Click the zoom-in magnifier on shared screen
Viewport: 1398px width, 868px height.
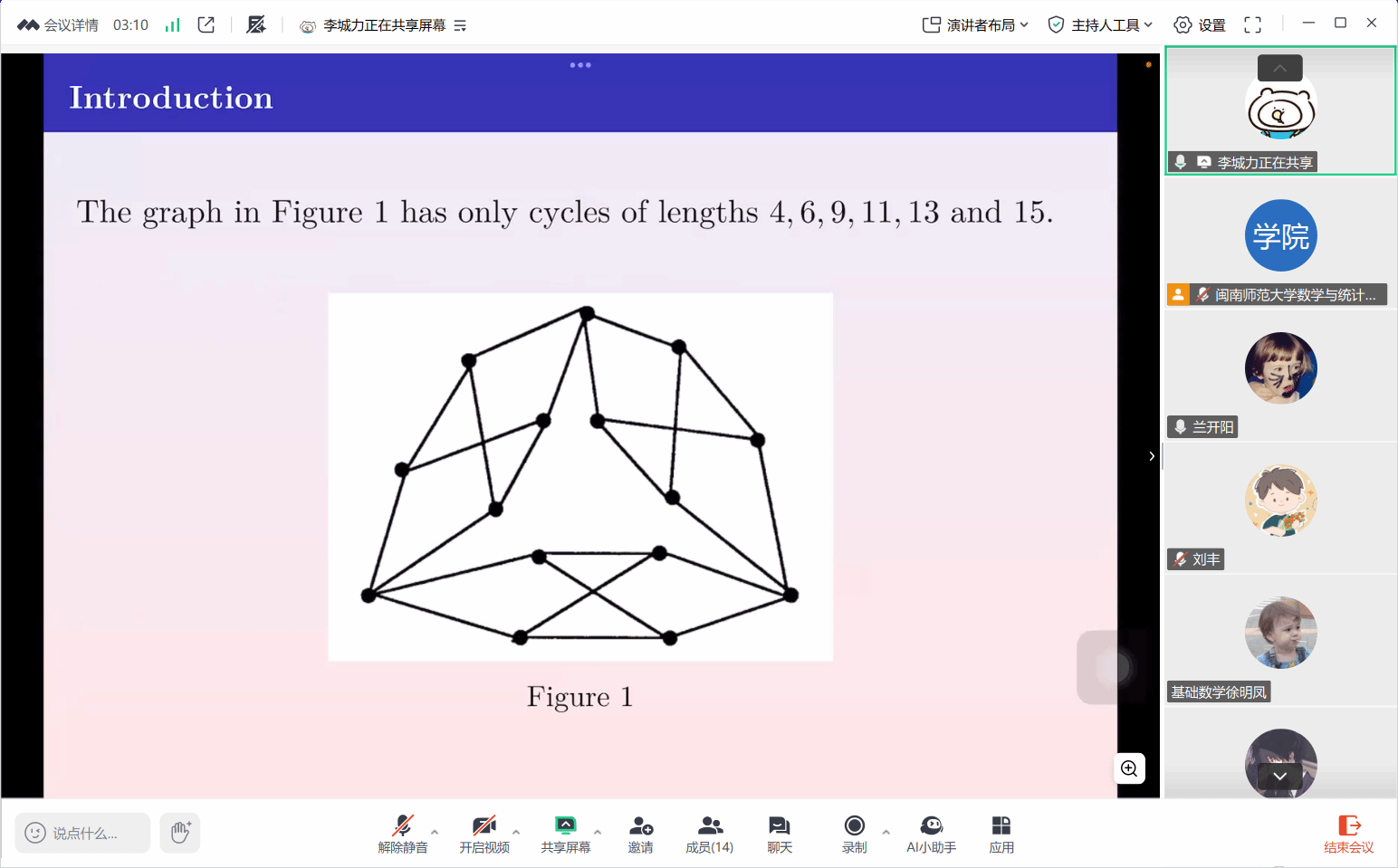[1129, 768]
